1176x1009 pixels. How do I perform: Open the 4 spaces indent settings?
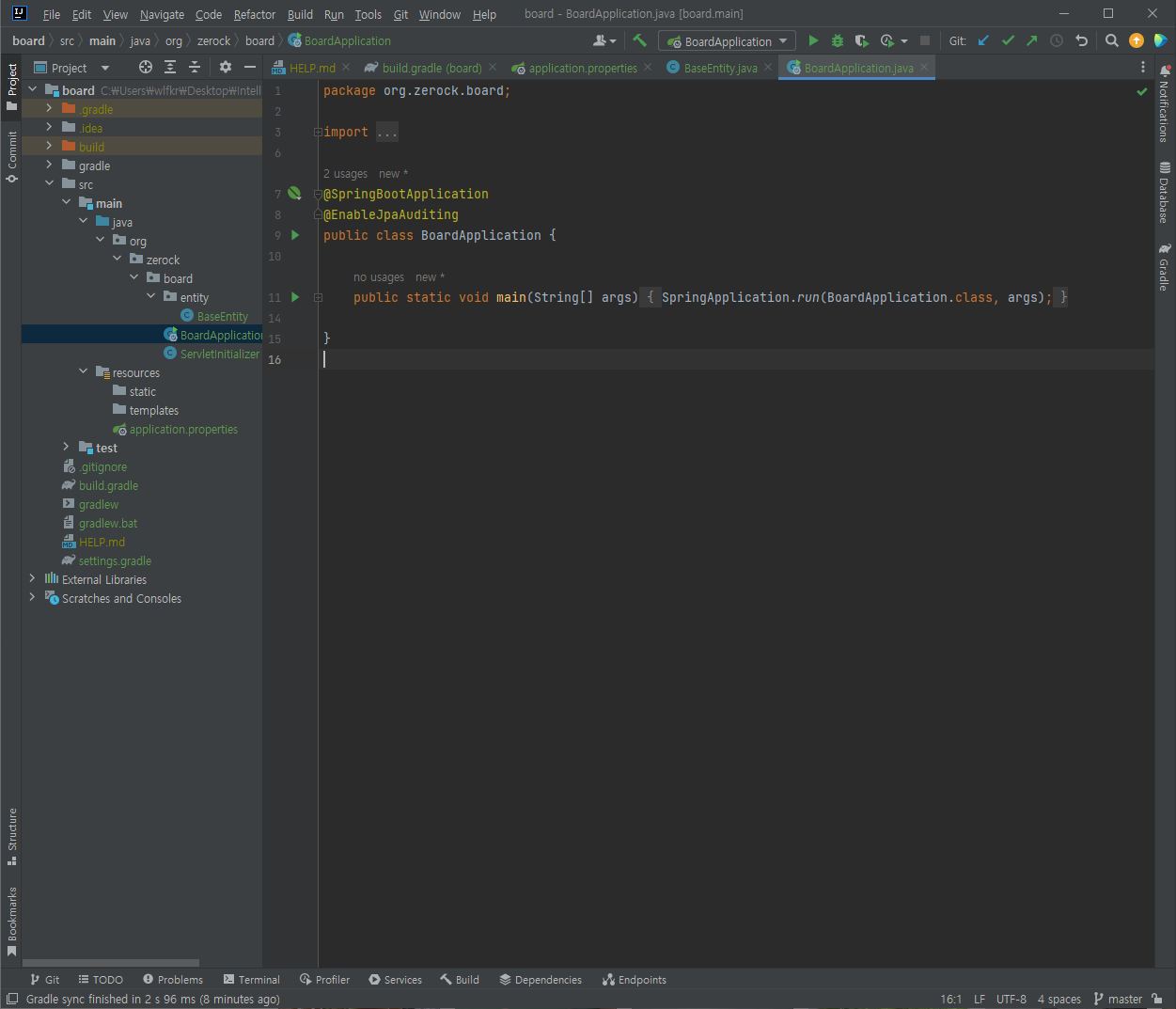point(1059,999)
